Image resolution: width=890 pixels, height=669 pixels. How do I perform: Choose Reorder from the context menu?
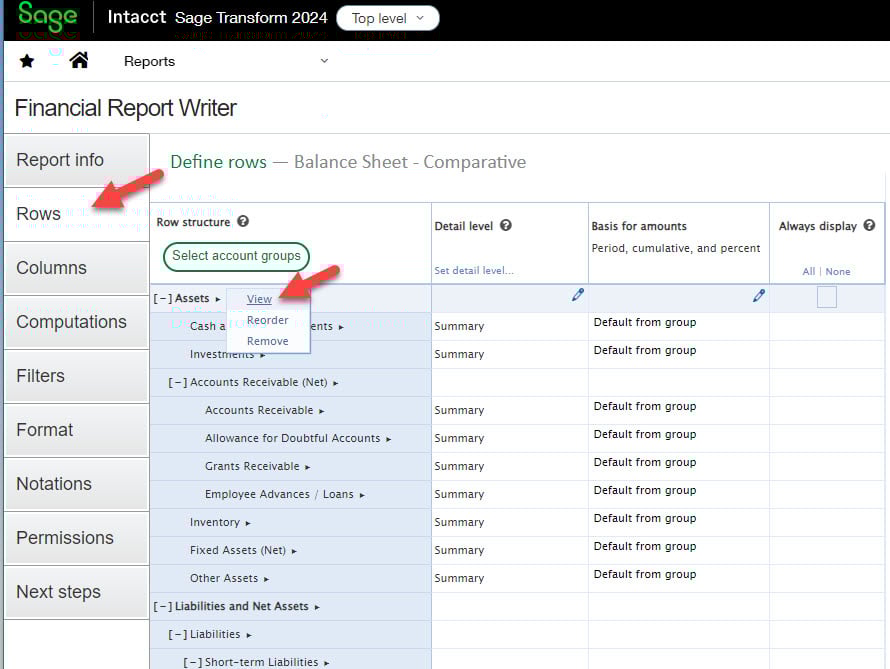pos(267,320)
